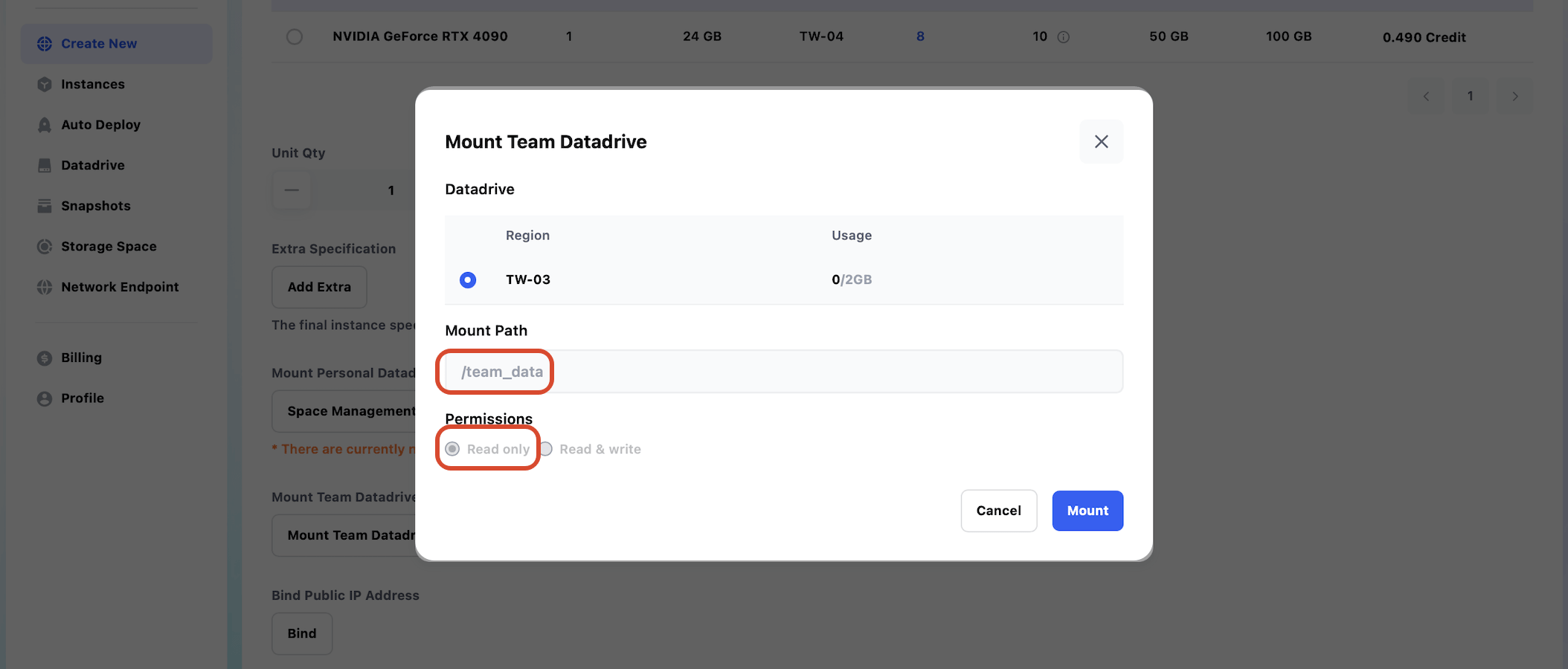The width and height of the screenshot is (1568, 669).
Task: Click the Network Endpoint globe icon
Action: point(45,287)
